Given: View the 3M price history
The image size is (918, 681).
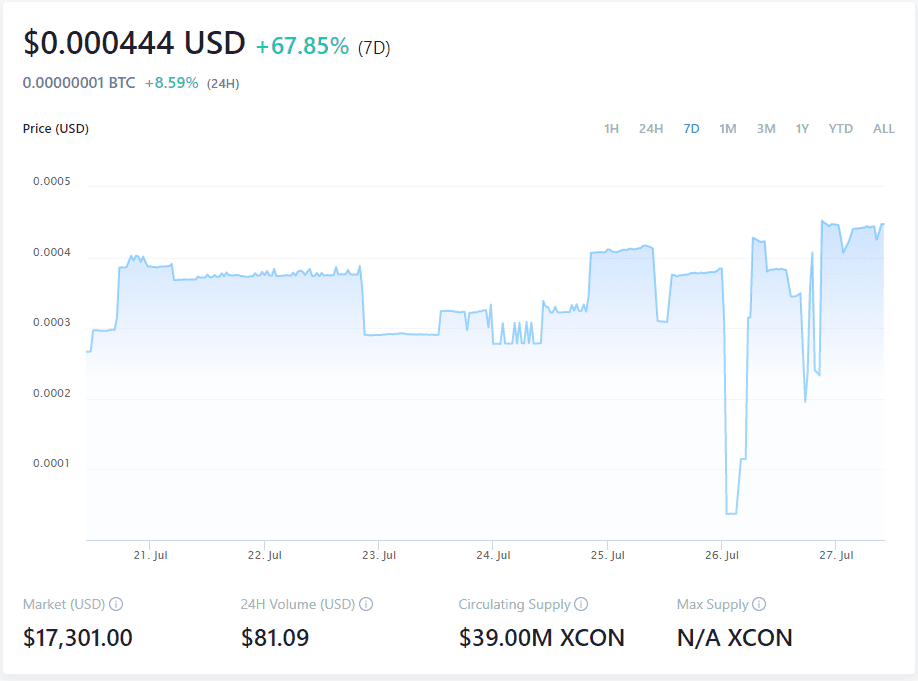Looking at the screenshot, I should coord(765,128).
